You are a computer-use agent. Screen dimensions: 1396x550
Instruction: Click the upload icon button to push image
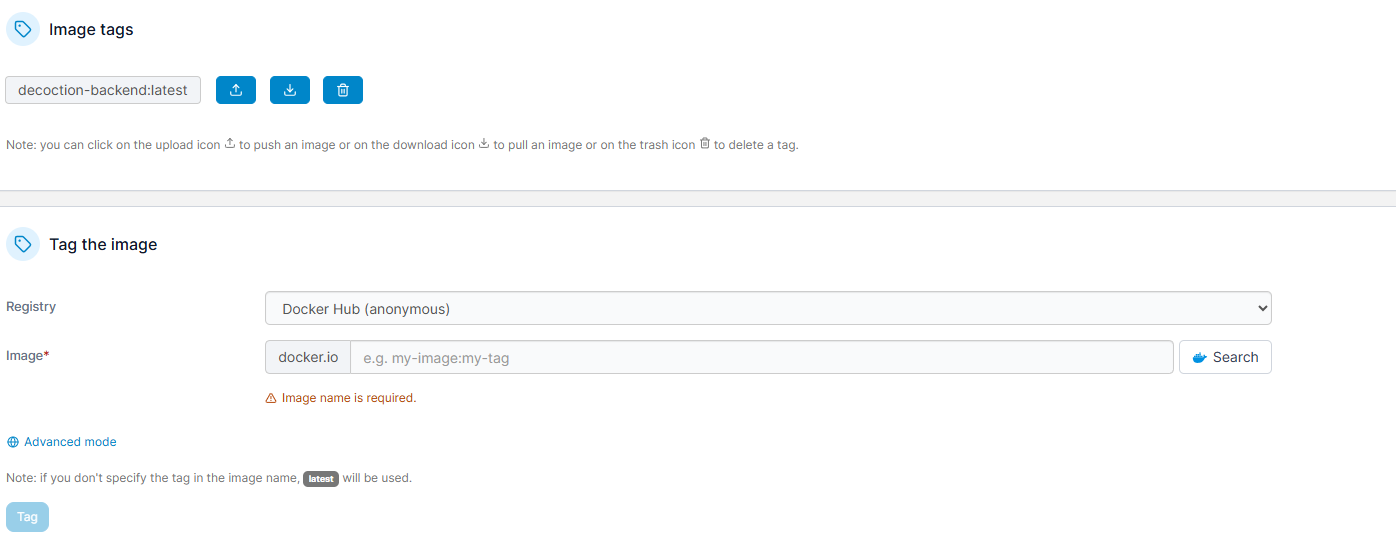pos(236,90)
